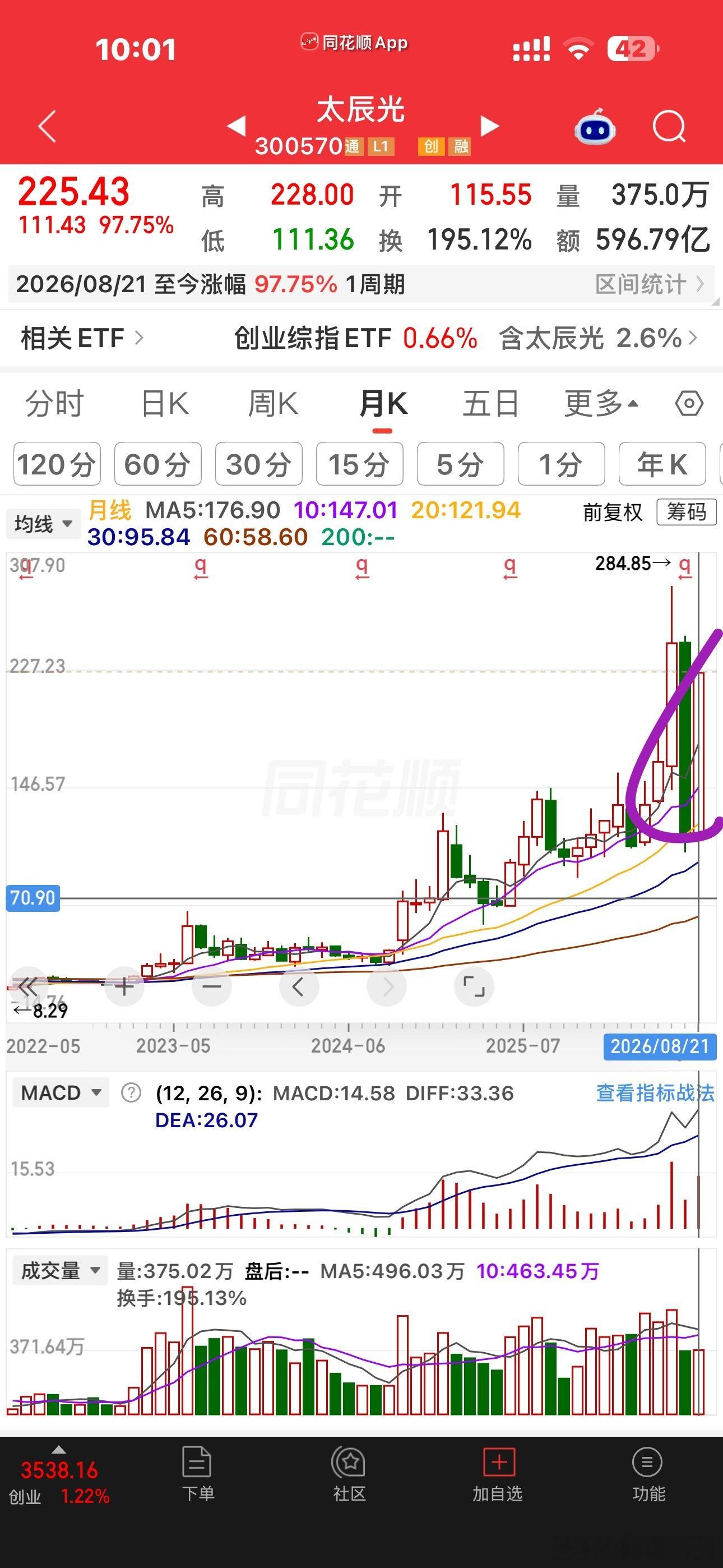
Task: Select the 120分 period
Action: (57, 464)
